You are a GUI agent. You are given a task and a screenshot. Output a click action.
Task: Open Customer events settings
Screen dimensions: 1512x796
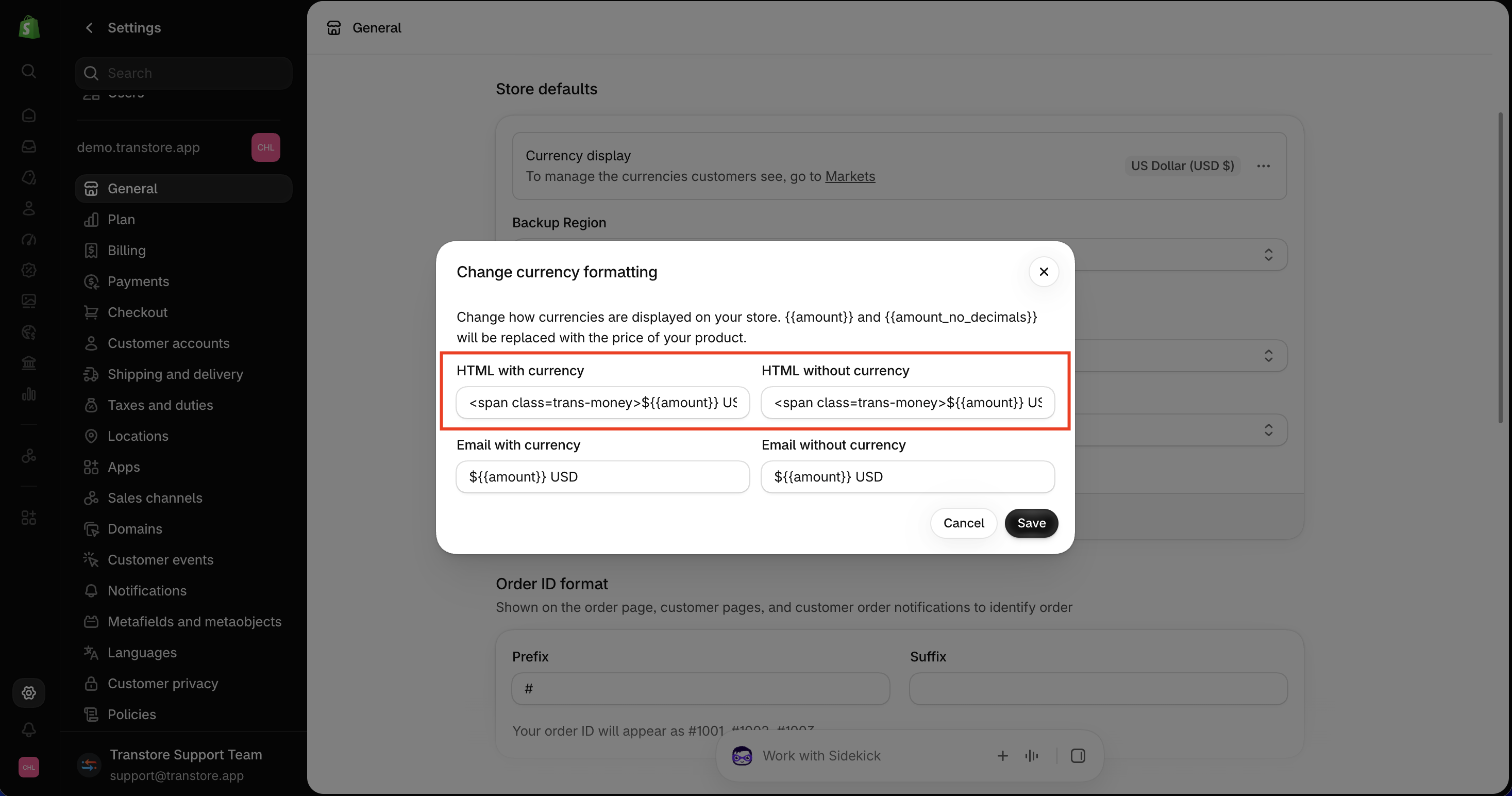[183, 559]
